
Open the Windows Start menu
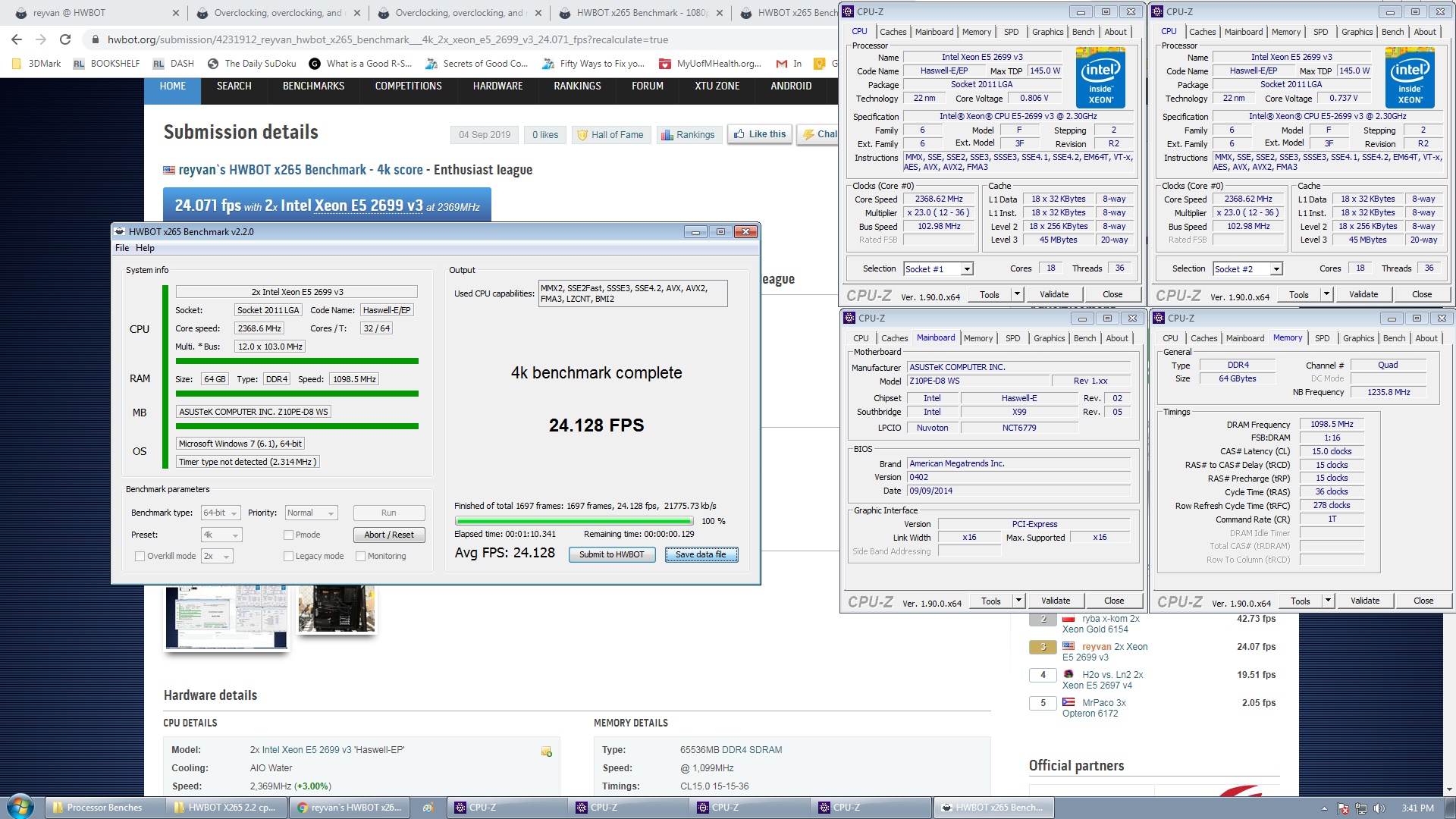point(20,807)
